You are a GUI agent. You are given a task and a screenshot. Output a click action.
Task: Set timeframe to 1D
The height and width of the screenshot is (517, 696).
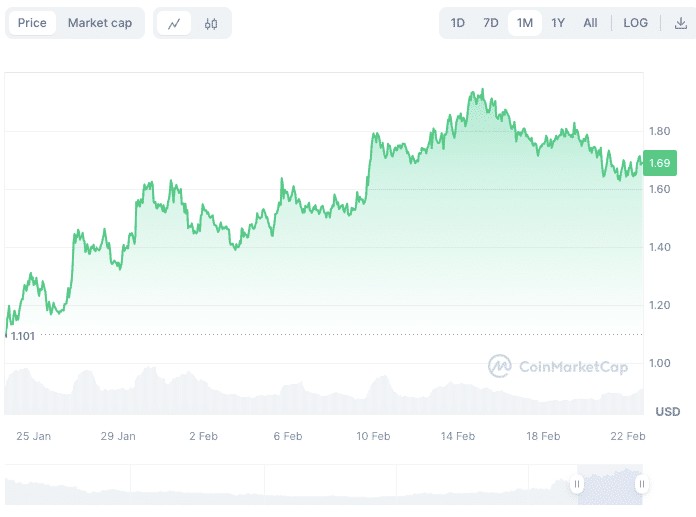click(x=458, y=23)
